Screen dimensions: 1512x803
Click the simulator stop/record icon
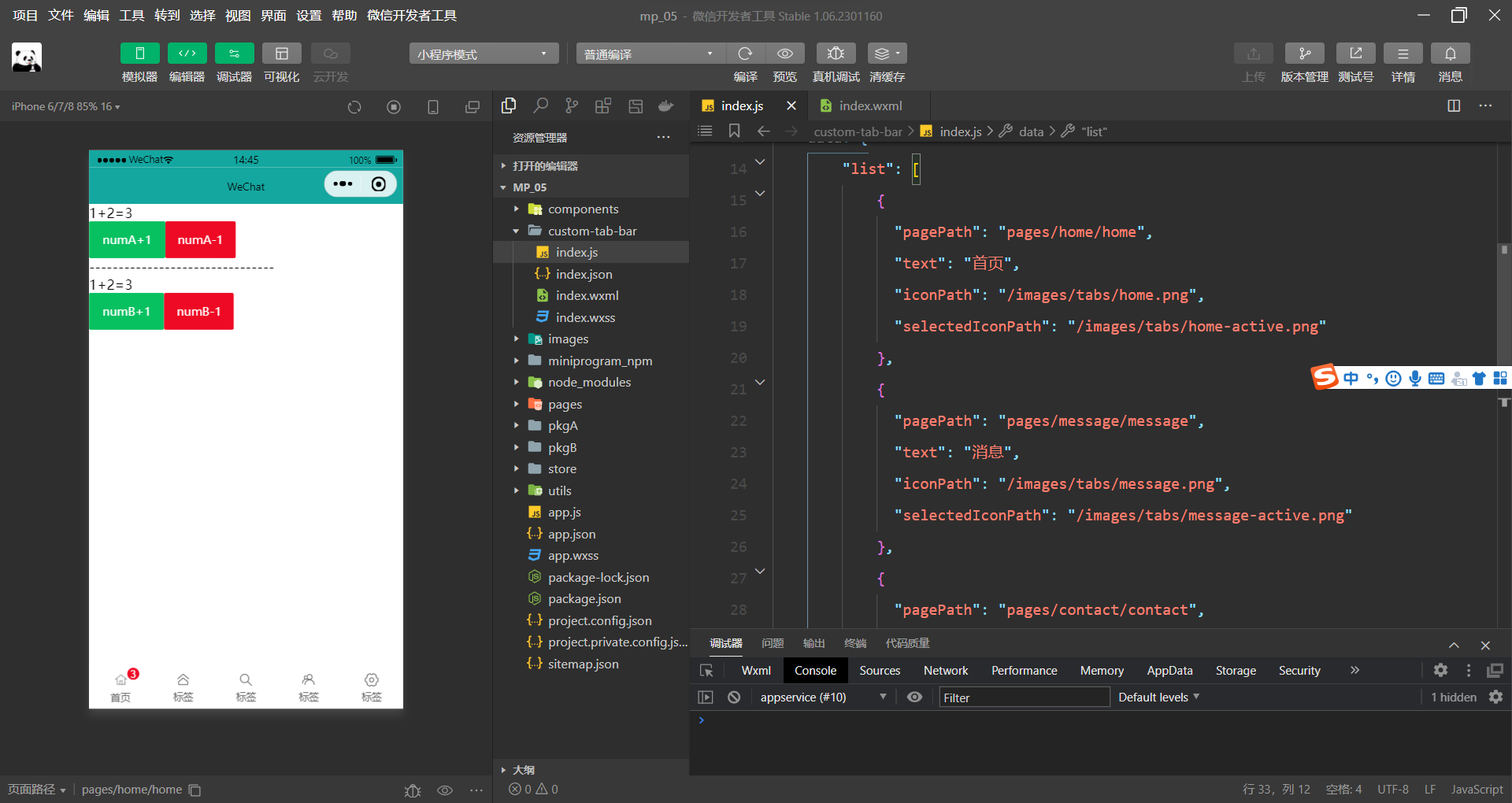(394, 107)
